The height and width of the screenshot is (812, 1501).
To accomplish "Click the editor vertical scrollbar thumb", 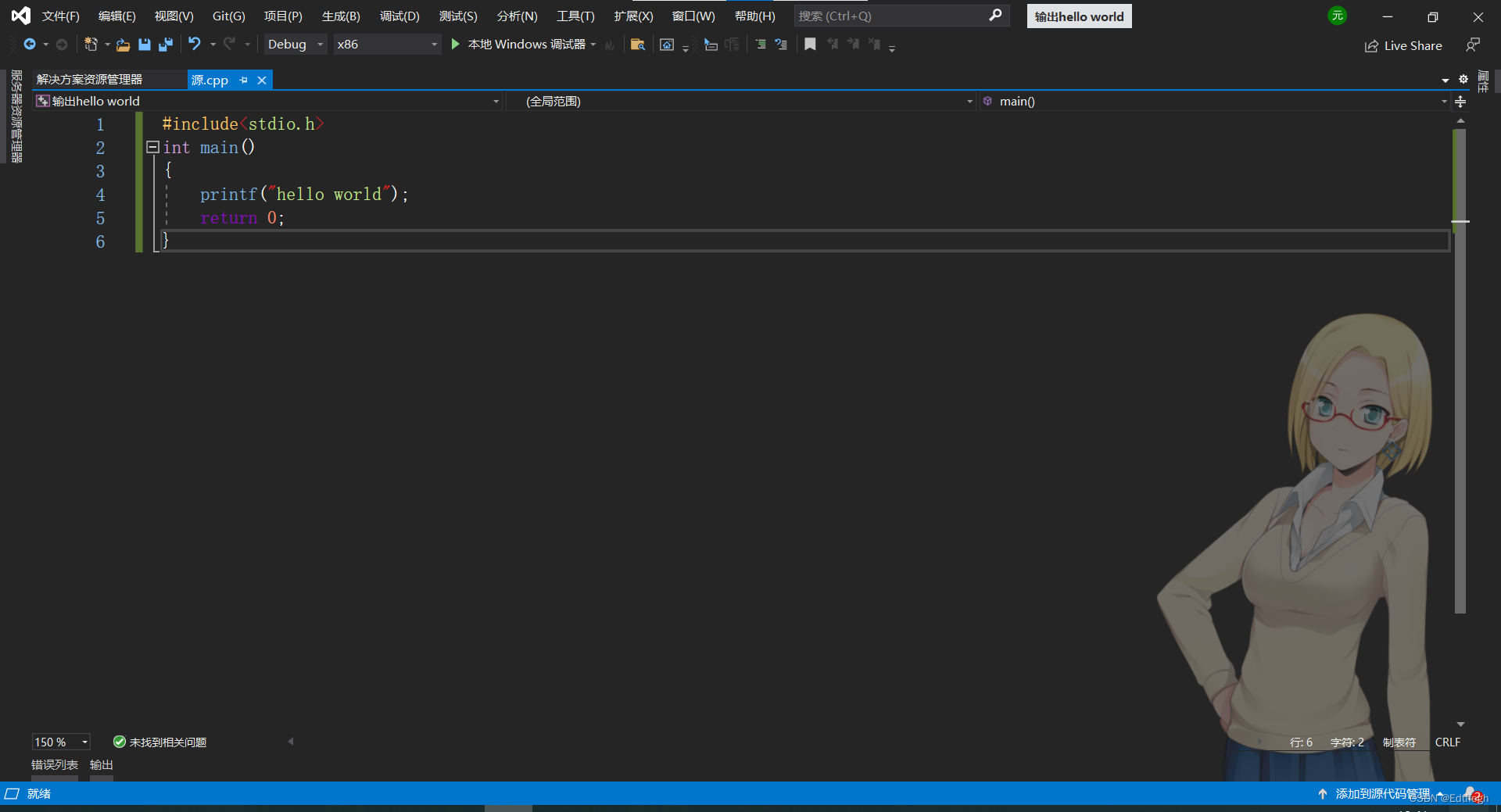I will (x=1460, y=370).
